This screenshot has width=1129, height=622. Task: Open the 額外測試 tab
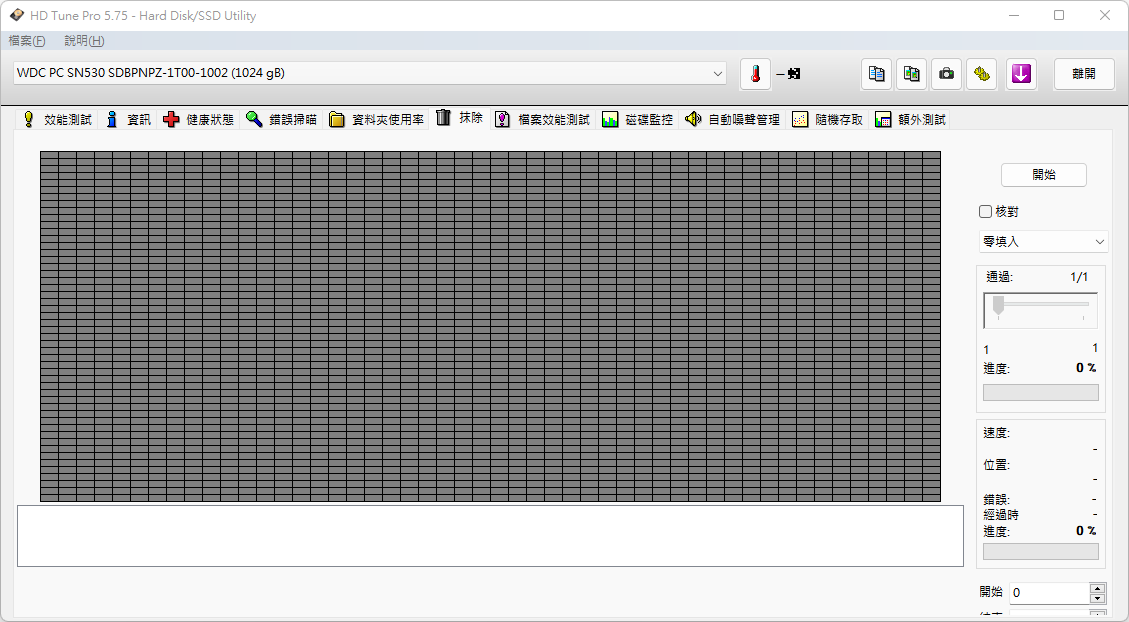coord(911,120)
